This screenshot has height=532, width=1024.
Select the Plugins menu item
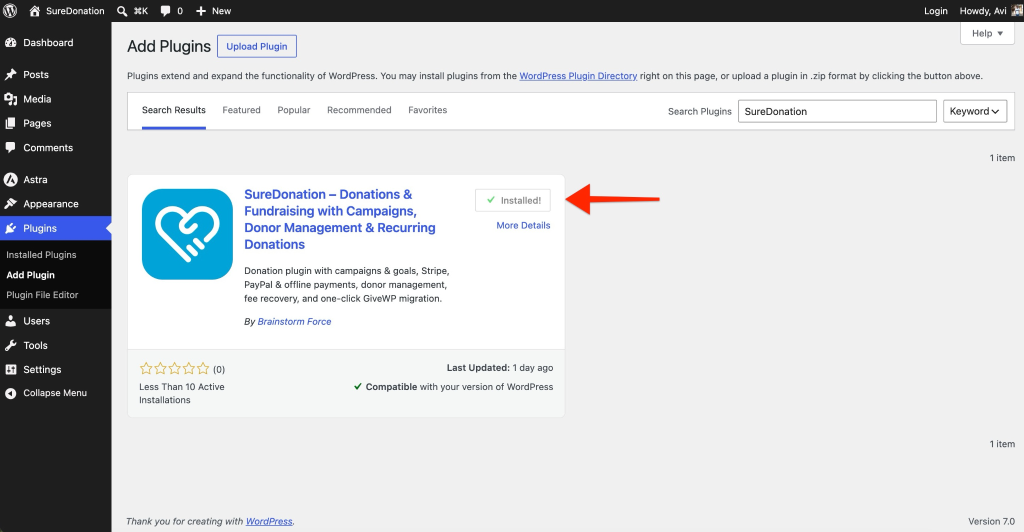pos(56,228)
